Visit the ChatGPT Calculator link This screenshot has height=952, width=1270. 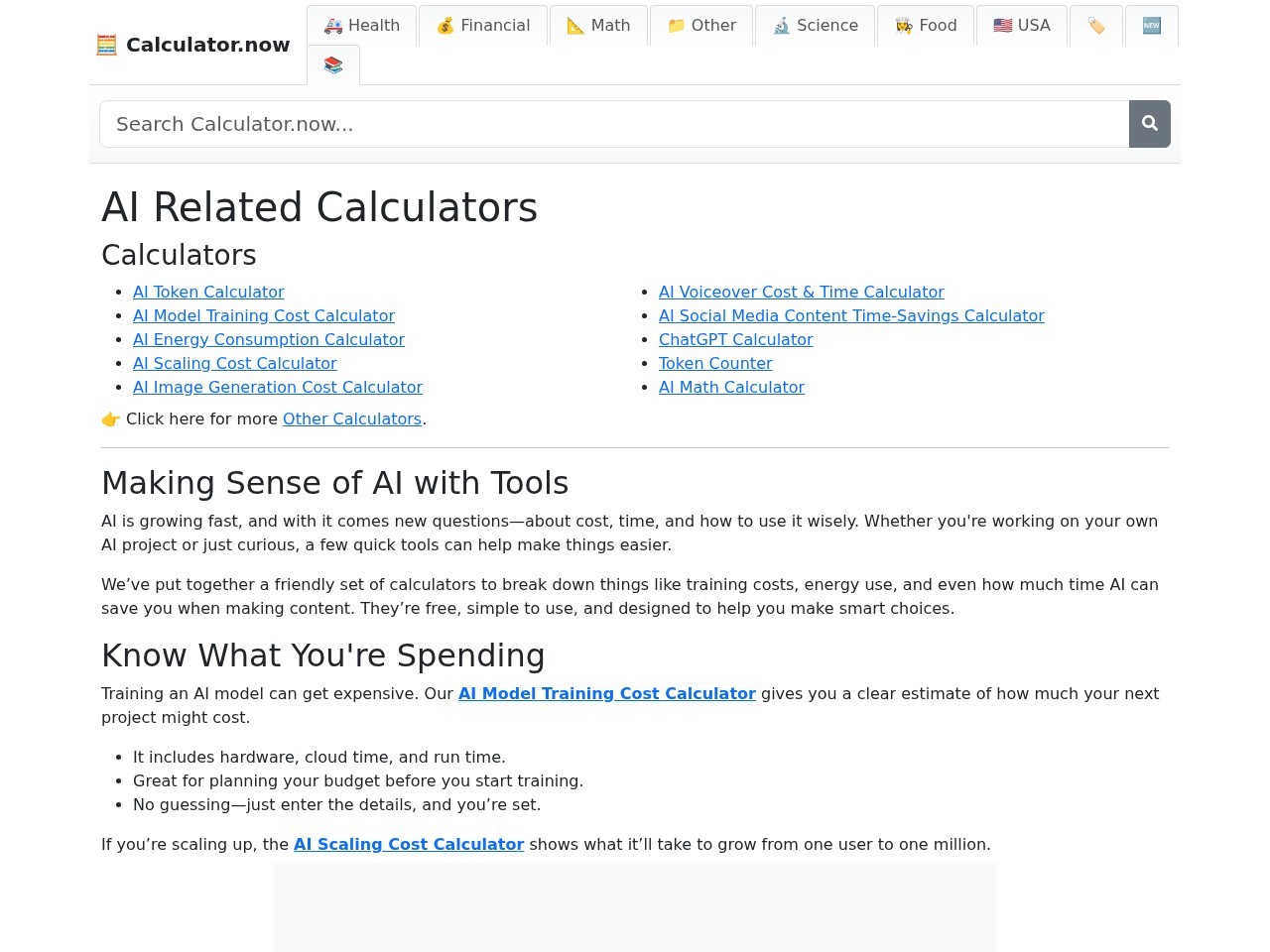pyautogui.click(x=735, y=339)
